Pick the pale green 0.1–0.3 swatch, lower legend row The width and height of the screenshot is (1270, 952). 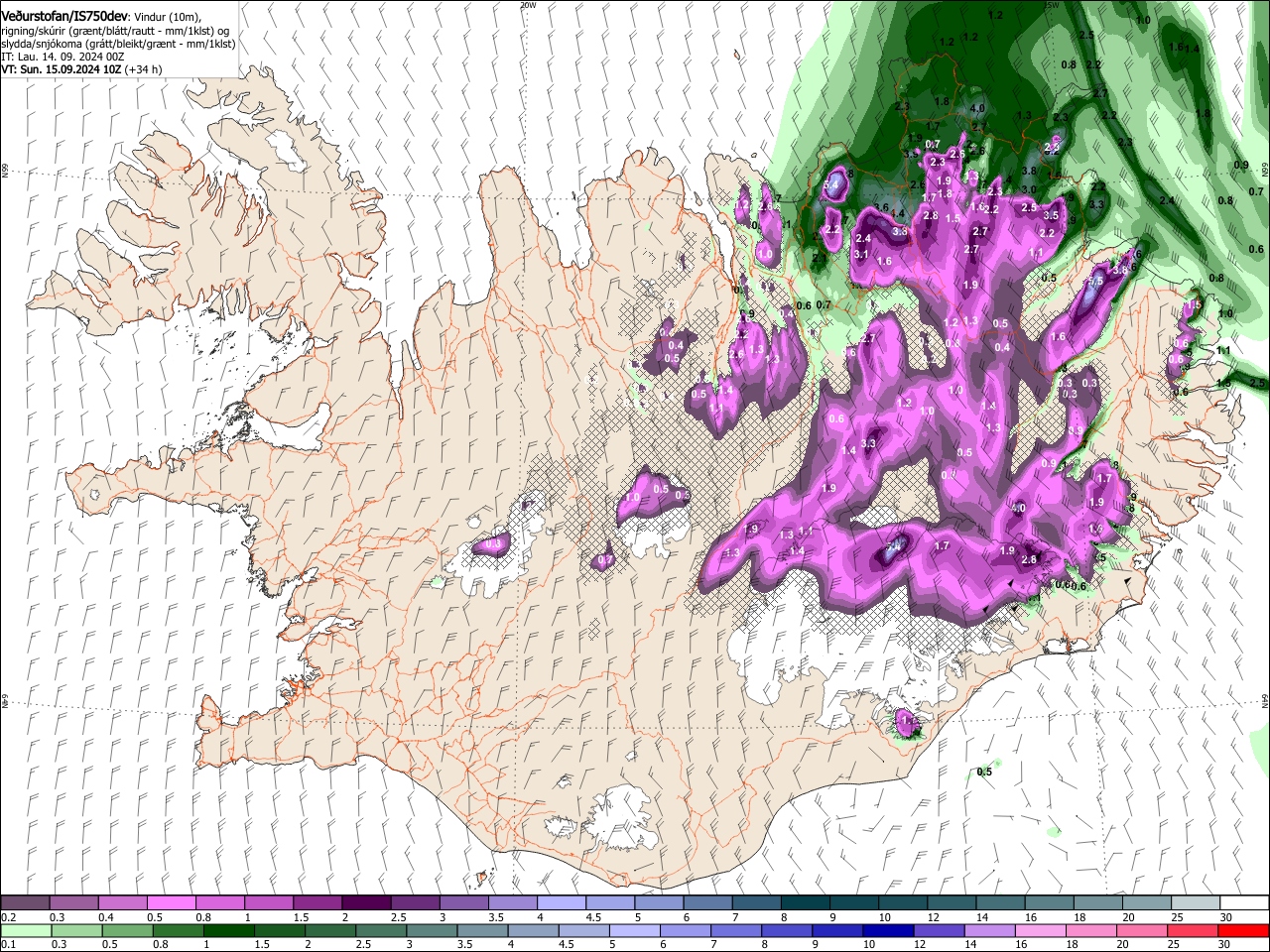point(24,930)
